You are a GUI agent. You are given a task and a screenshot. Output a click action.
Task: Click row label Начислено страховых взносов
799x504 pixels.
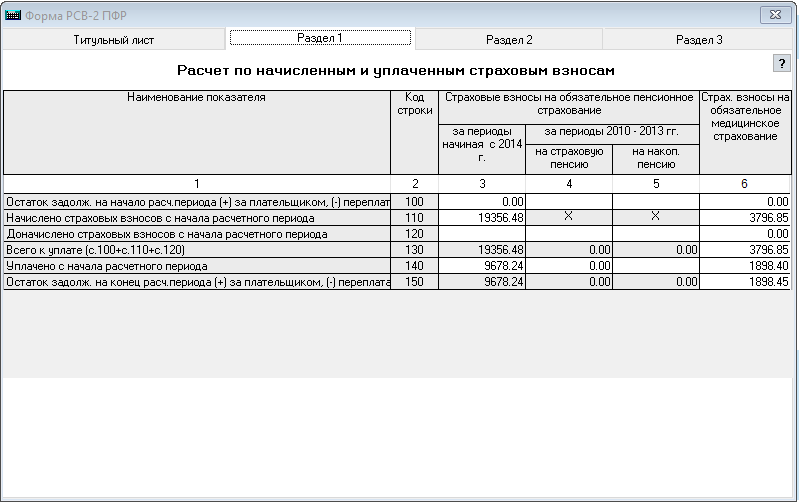point(197,218)
